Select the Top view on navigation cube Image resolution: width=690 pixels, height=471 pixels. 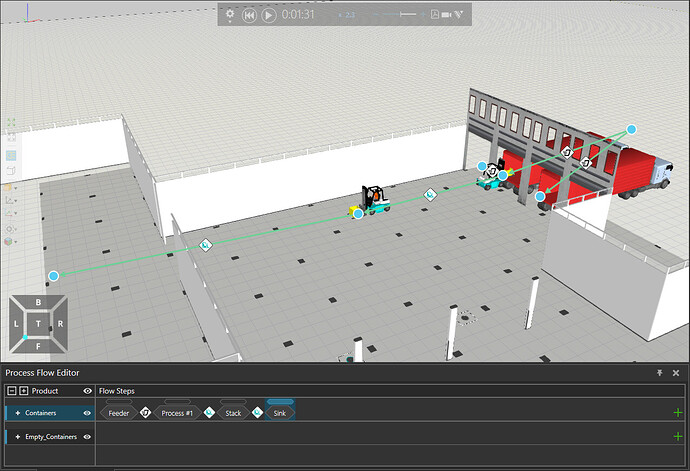38,324
